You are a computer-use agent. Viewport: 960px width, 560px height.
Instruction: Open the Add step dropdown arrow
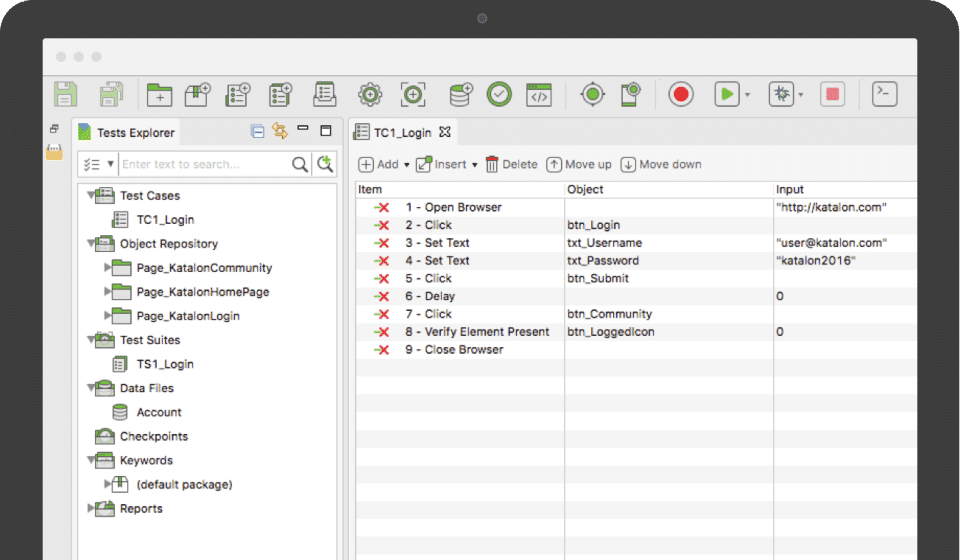406,165
